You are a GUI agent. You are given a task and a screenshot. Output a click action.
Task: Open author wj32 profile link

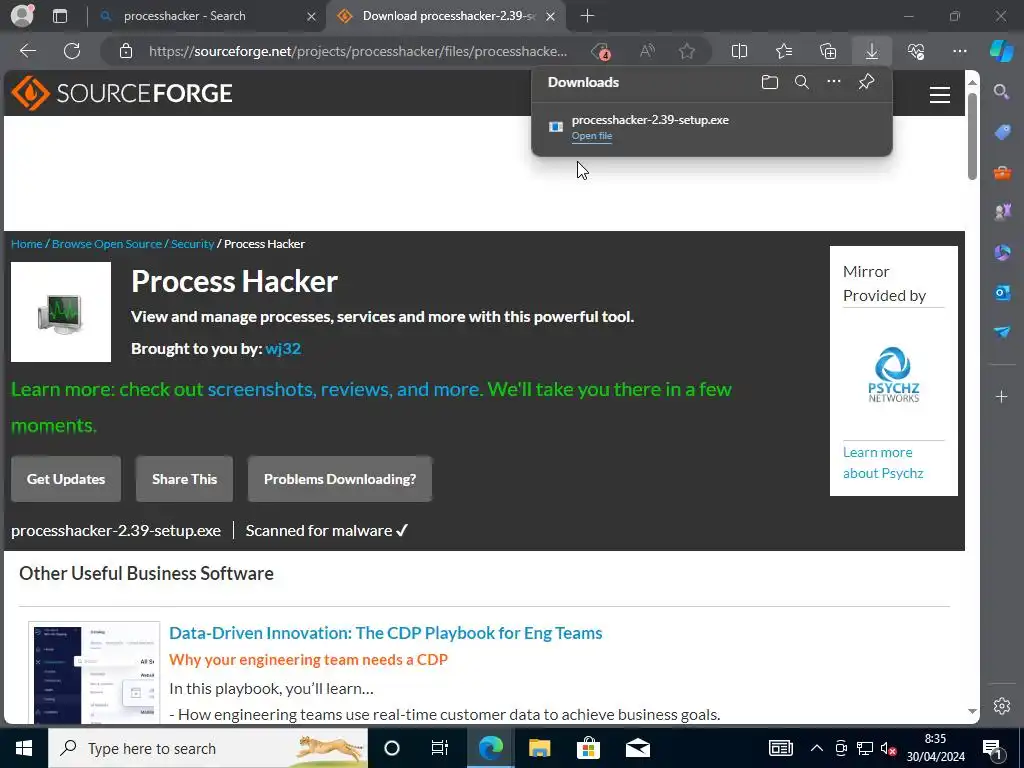pyautogui.click(x=283, y=349)
